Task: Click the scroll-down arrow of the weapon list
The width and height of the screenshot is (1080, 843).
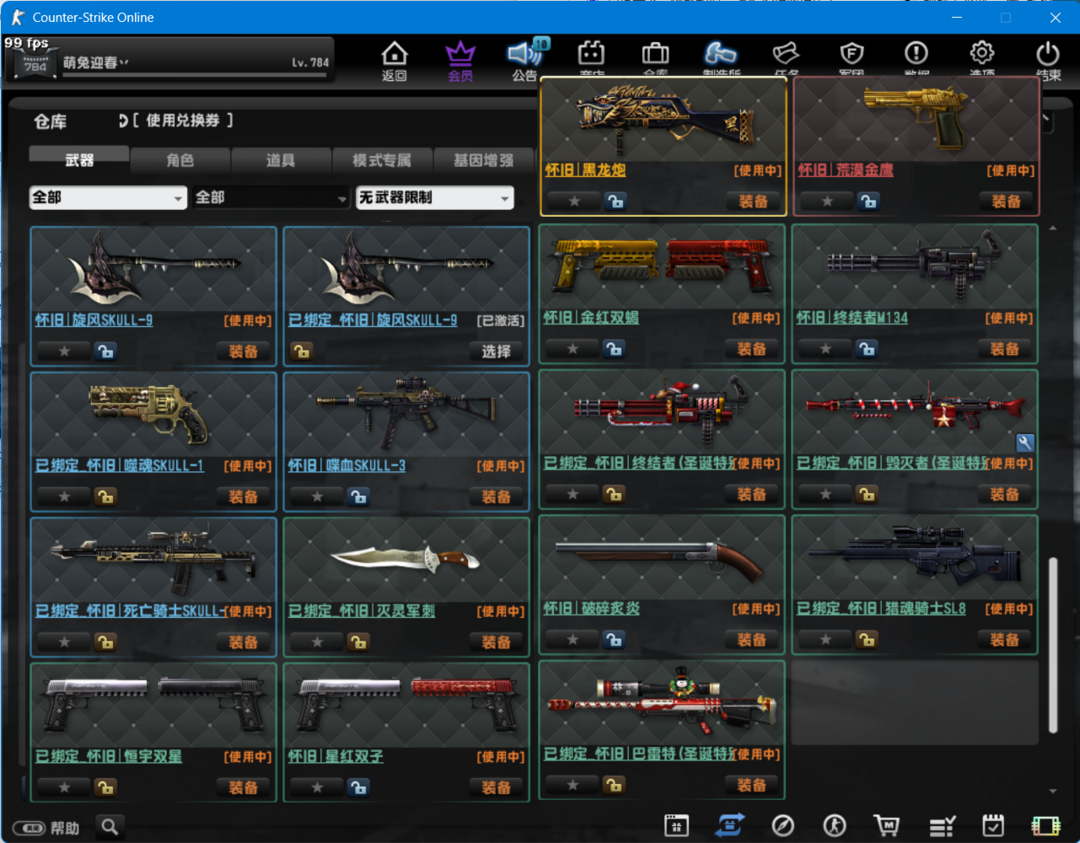Action: click(1052, 791)
